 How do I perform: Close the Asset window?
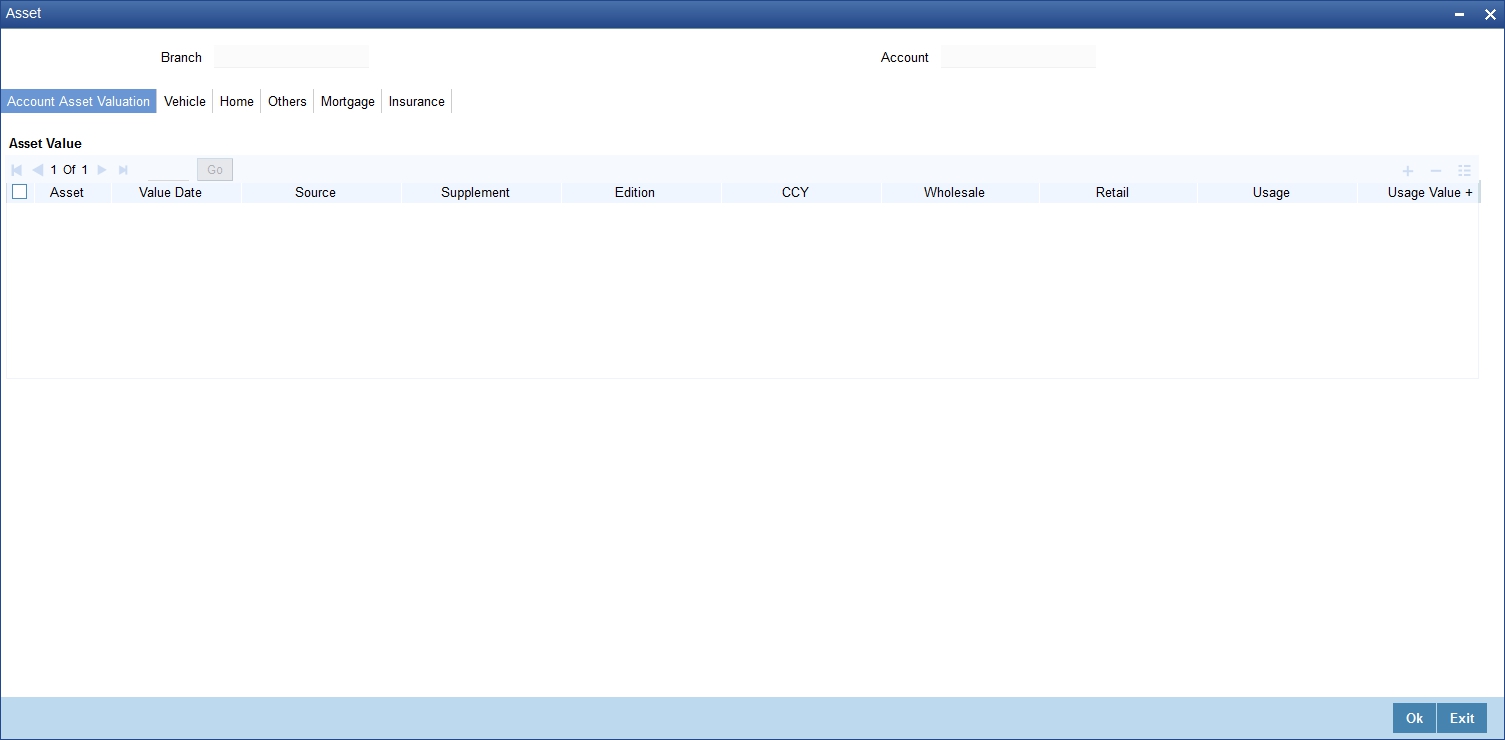point(1489,14)
